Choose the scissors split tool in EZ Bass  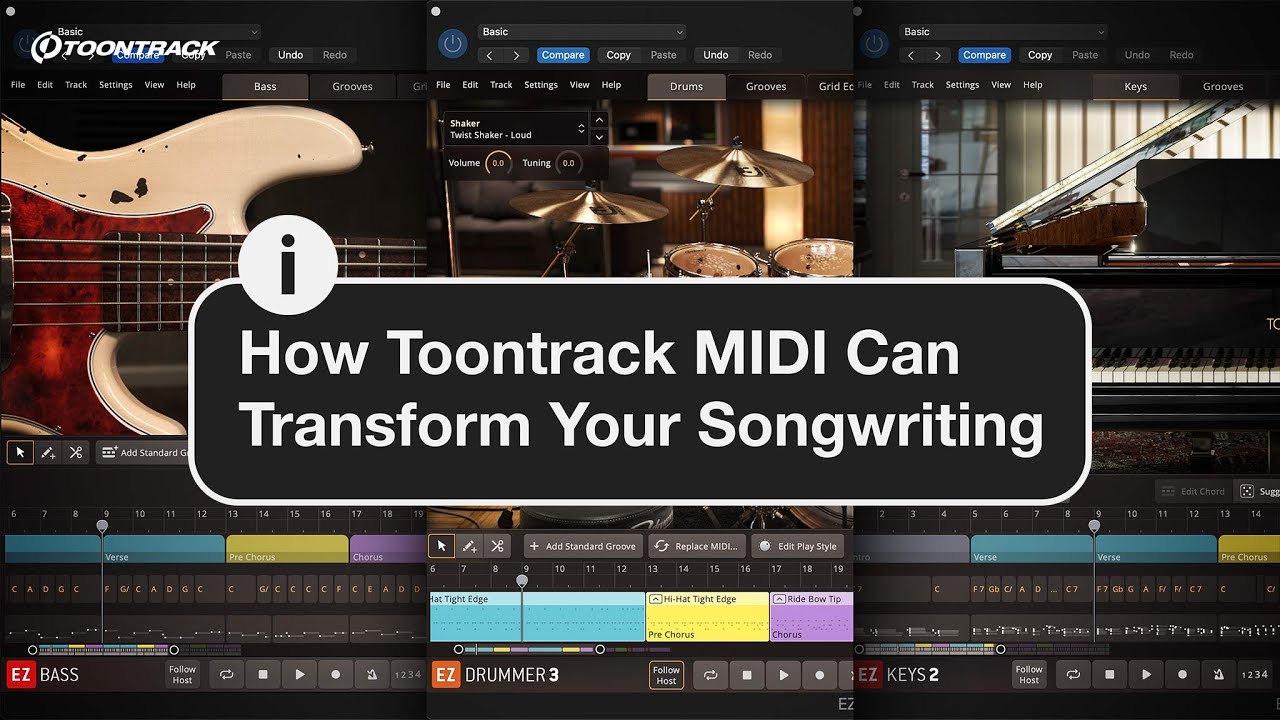click(76, 452)
